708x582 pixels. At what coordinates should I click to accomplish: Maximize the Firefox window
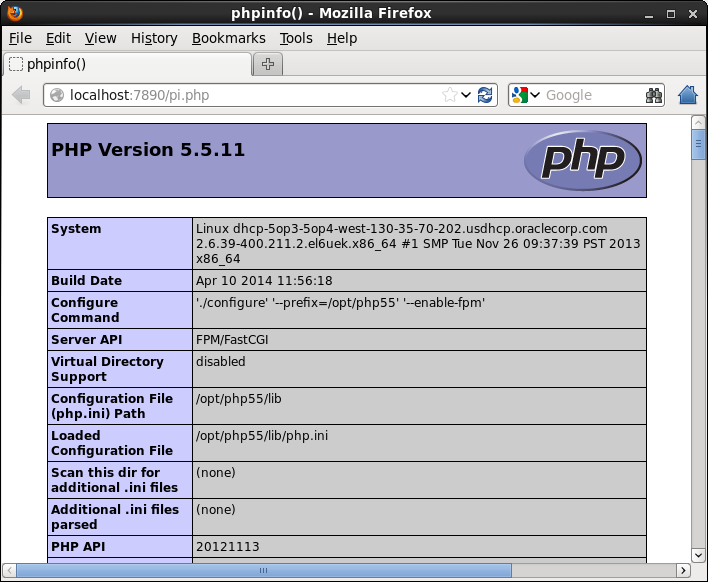[x=671, y=14]
